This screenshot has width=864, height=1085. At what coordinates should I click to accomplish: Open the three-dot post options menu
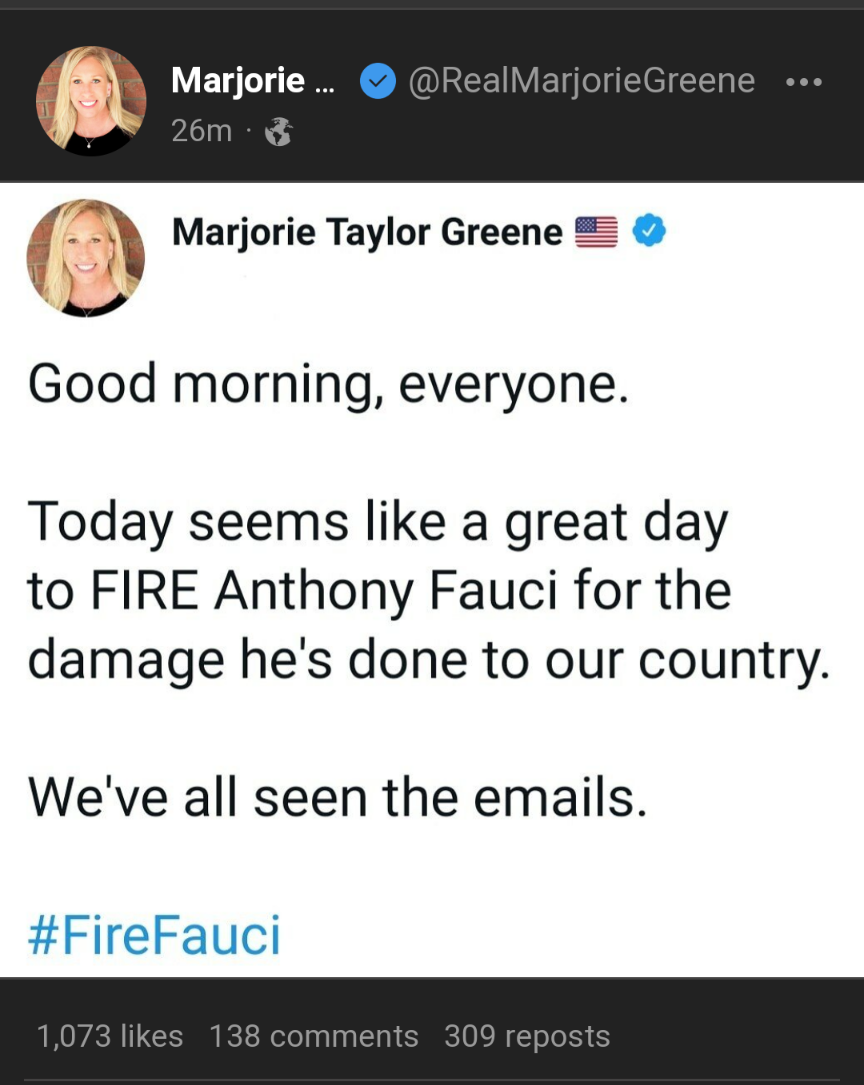[x=803, y=82]
